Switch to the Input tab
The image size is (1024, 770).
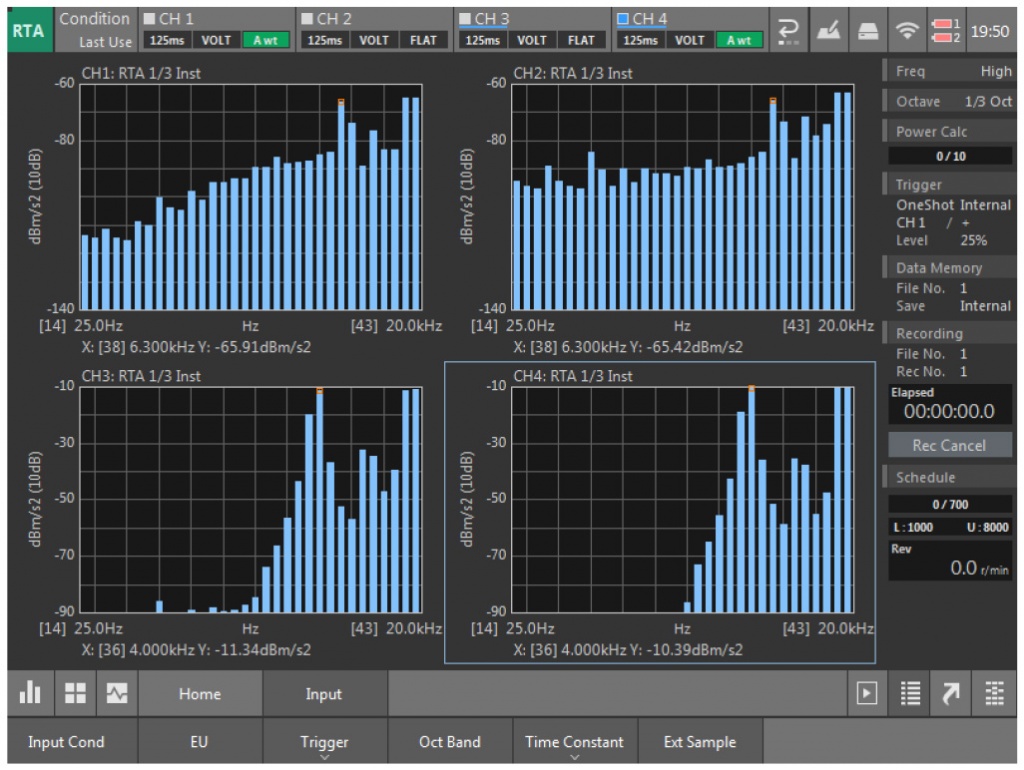click(324, 694)
